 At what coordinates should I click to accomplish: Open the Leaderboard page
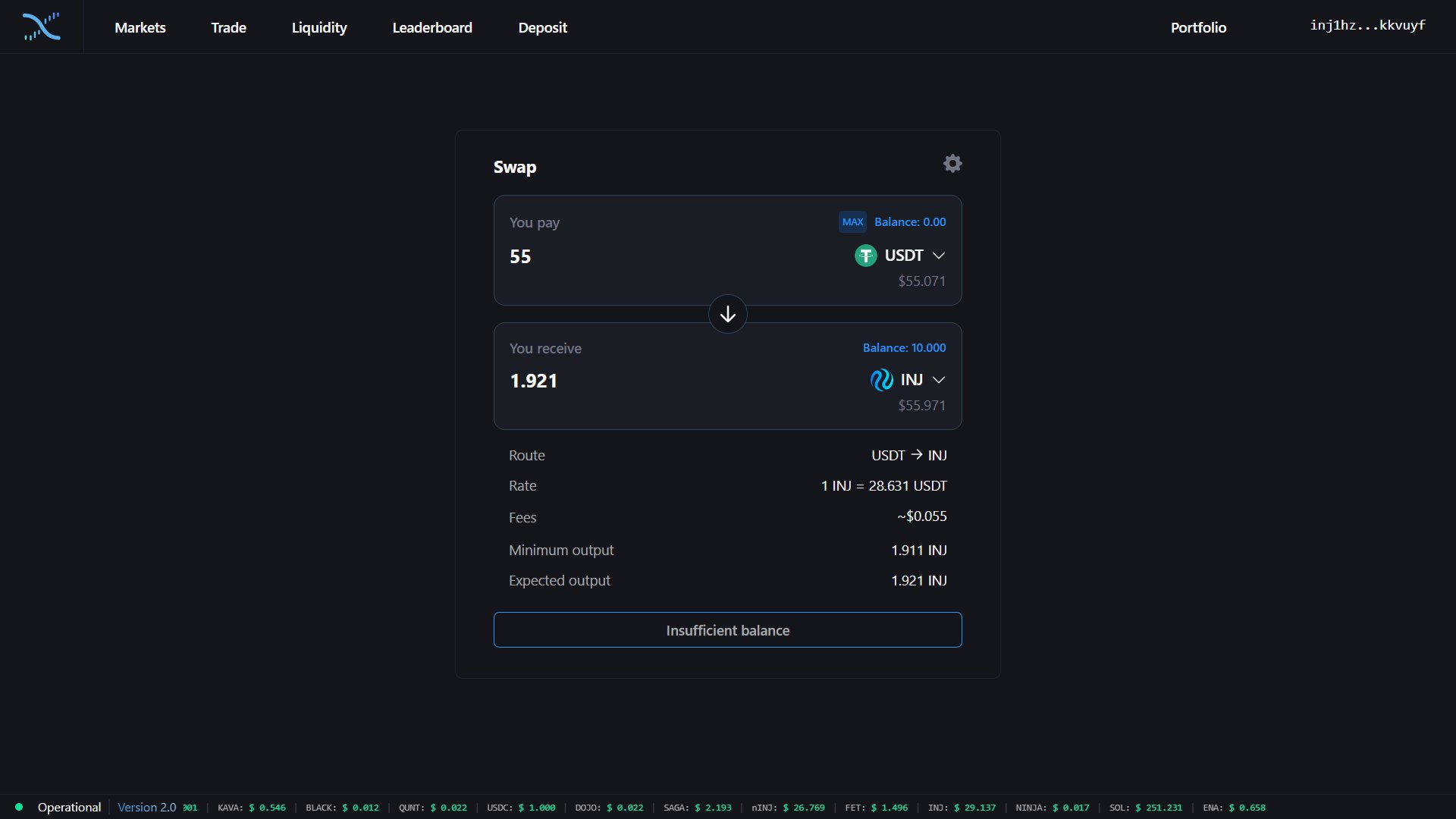pyautogui.click(x=432, y=27)
